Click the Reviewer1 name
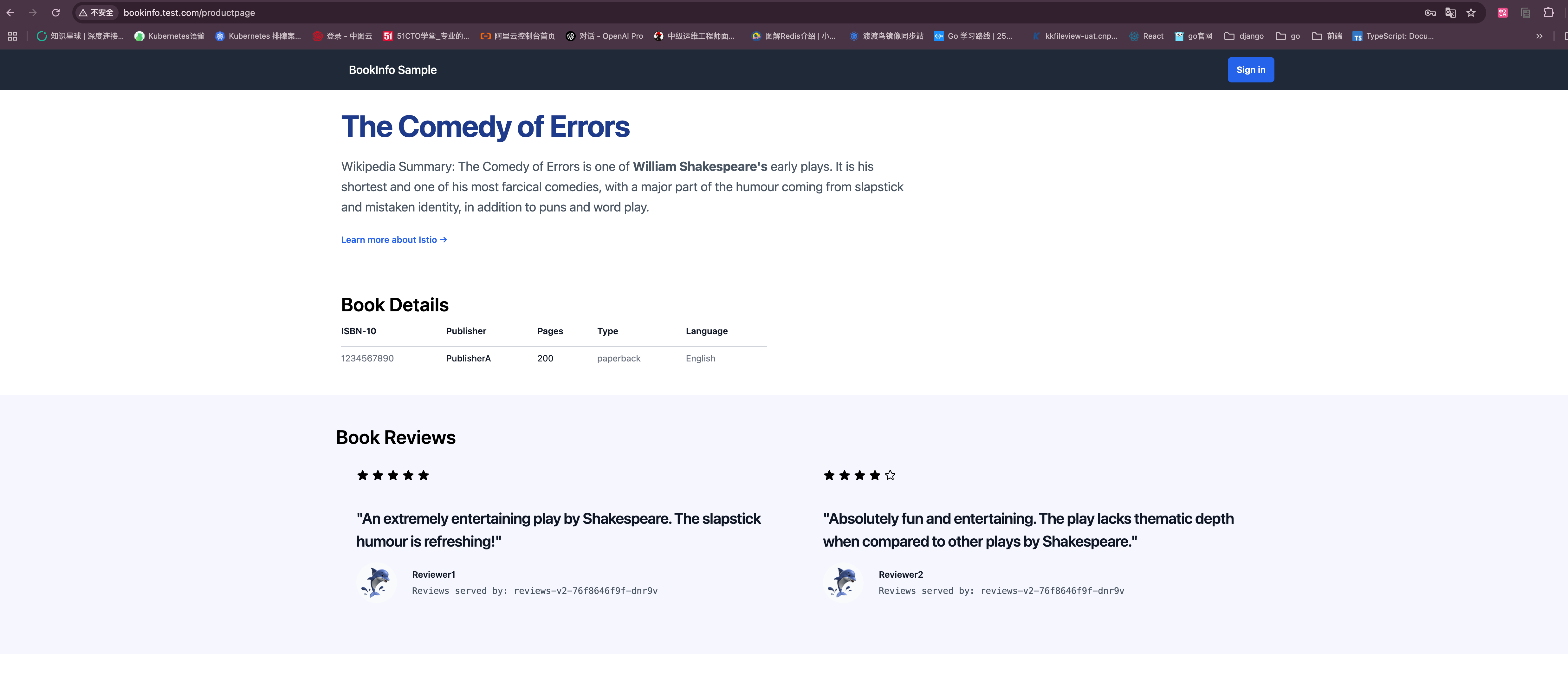This screenshot has width=1568, height=695. pos(433,575)
